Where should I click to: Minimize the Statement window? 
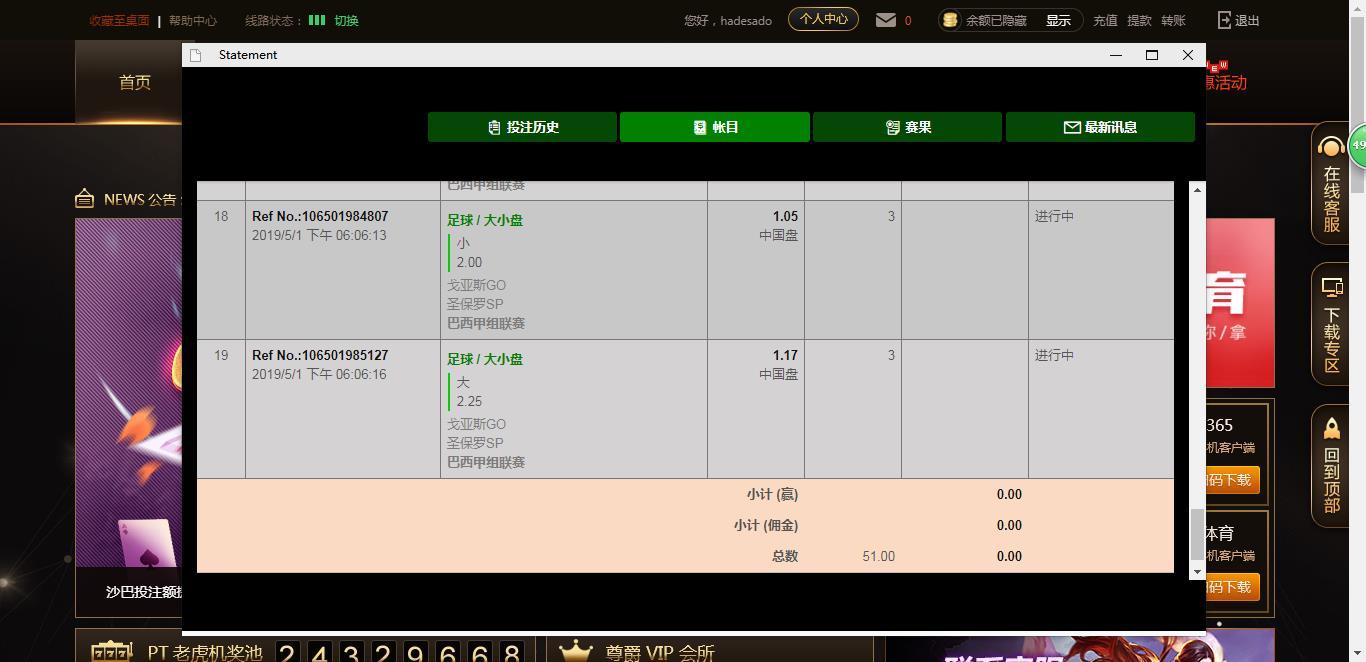[1116, 55]
